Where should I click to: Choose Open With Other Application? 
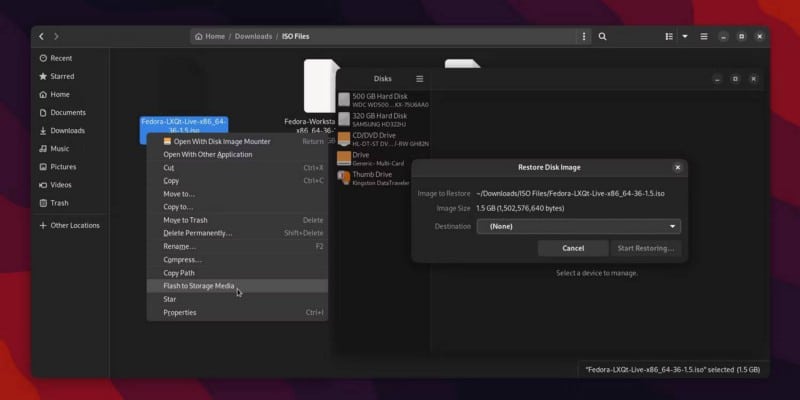click(237, 155)
